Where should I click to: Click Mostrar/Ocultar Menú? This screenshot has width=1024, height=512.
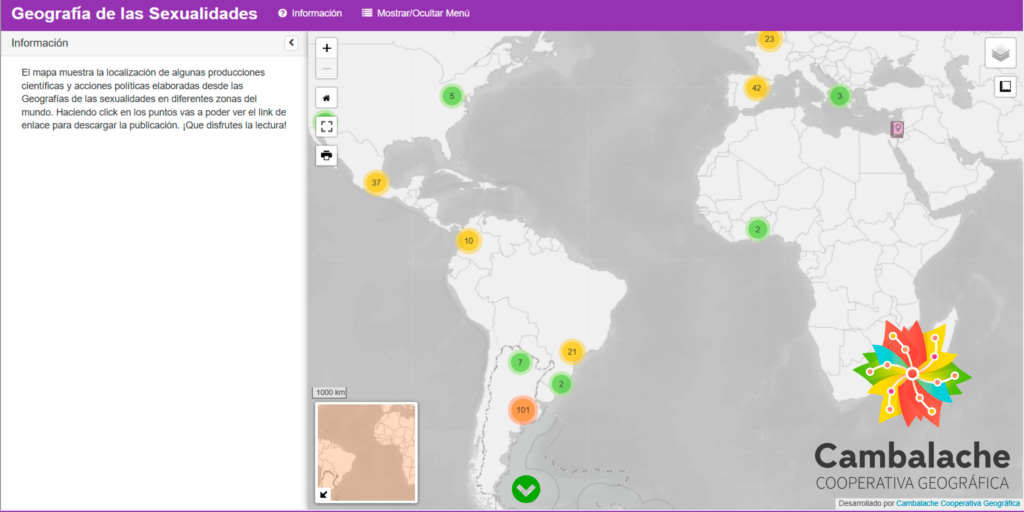(415, 13)
